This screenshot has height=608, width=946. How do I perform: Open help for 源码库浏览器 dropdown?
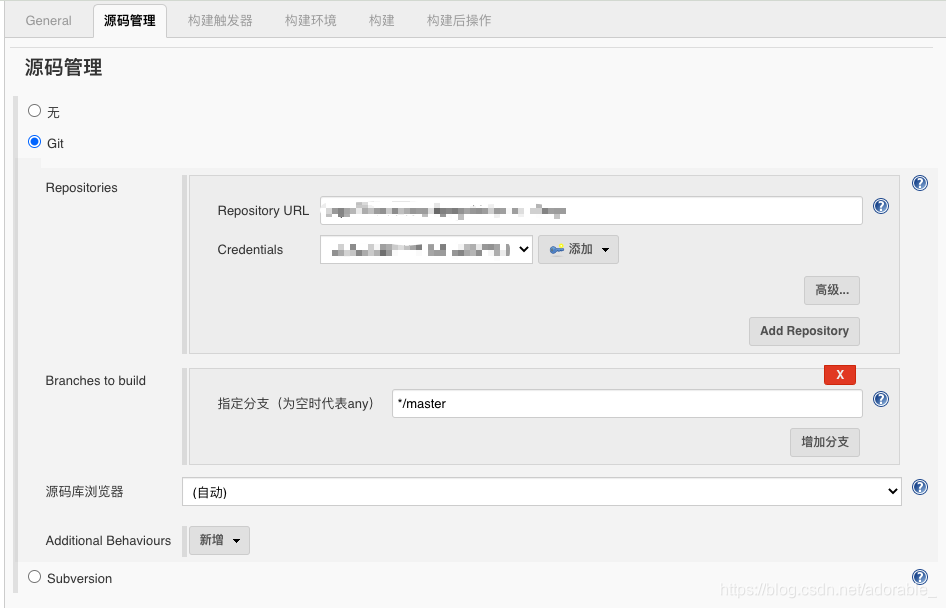pos(919,487)
